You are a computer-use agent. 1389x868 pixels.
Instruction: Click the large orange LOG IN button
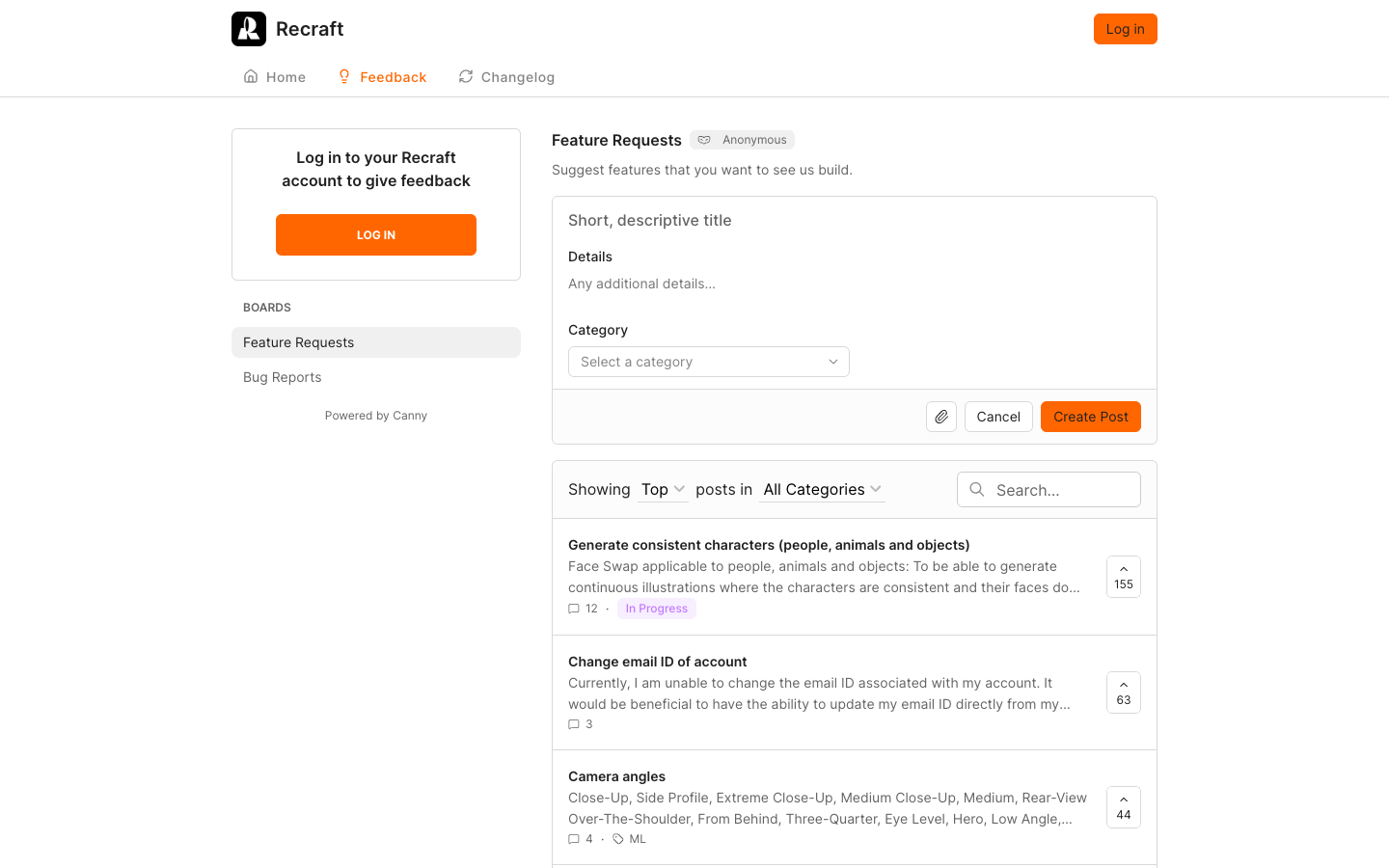(376, 235)
